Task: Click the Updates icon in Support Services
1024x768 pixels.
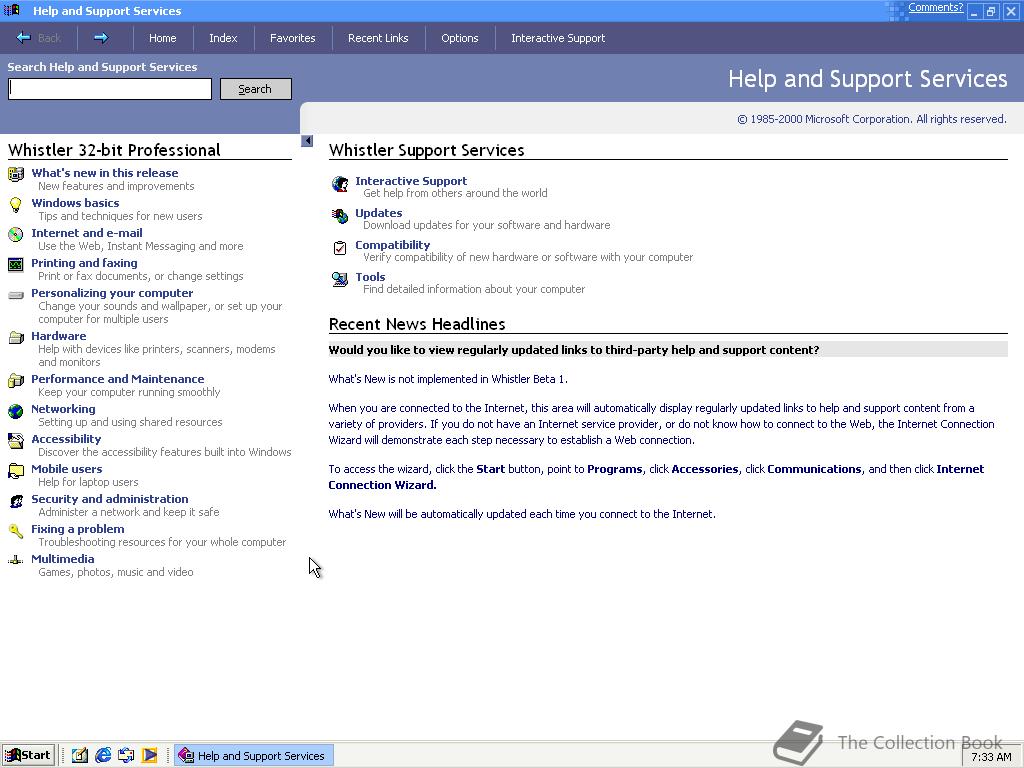Action: [x=340, y=216]
